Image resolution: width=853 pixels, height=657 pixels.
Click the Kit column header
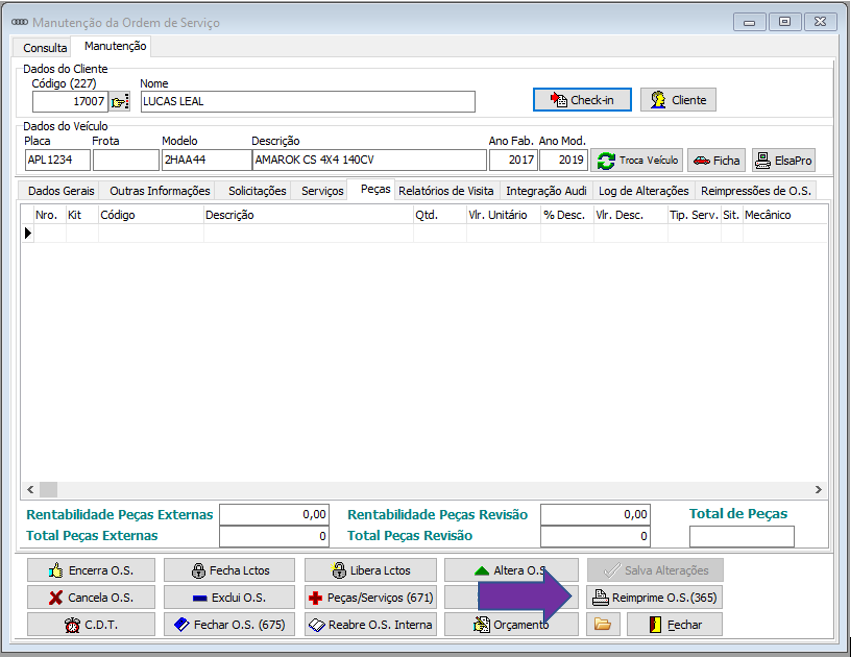pyautogui.click(x=82, y=215)
